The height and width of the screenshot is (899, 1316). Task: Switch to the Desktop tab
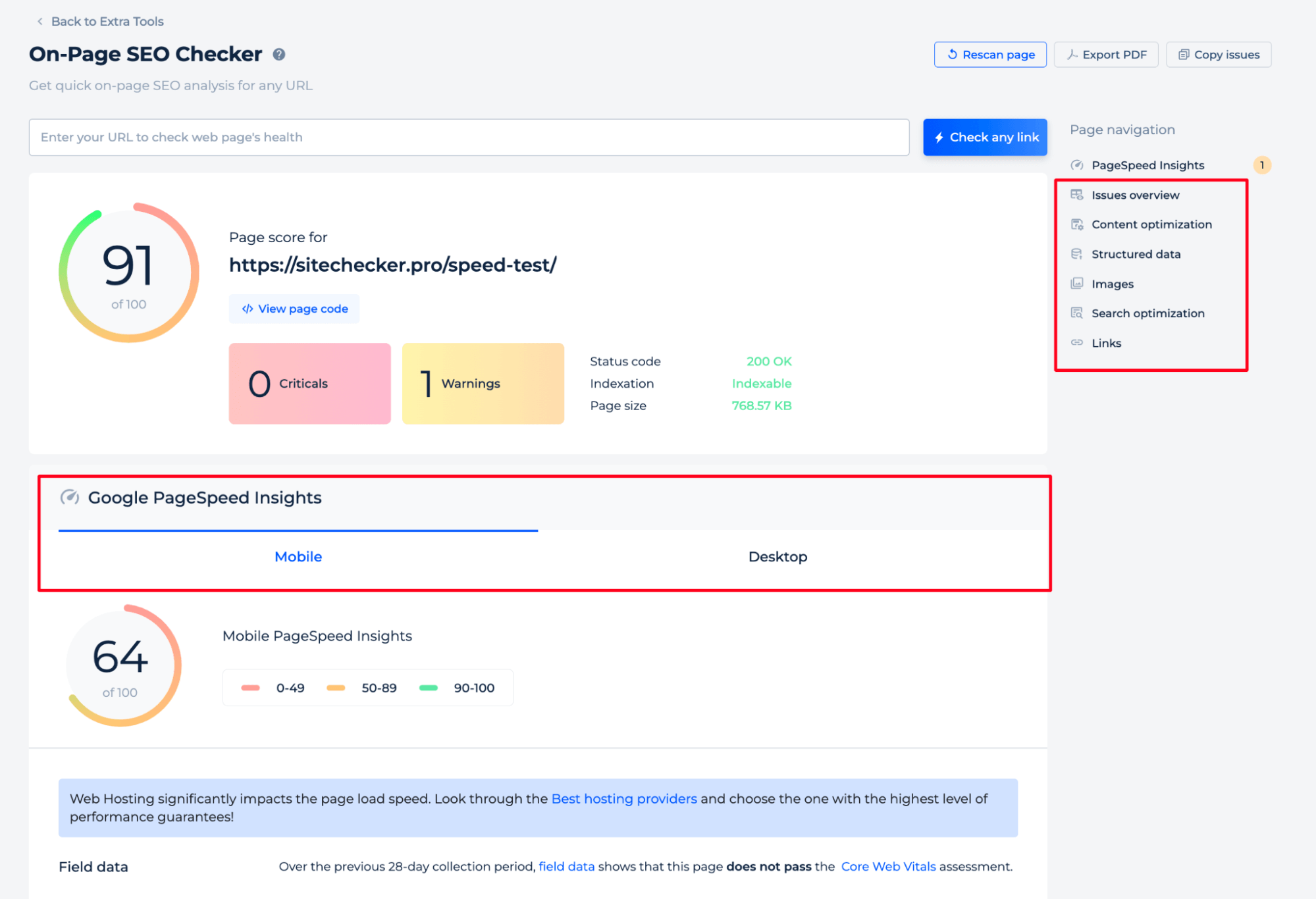click(x=777, y=557)
